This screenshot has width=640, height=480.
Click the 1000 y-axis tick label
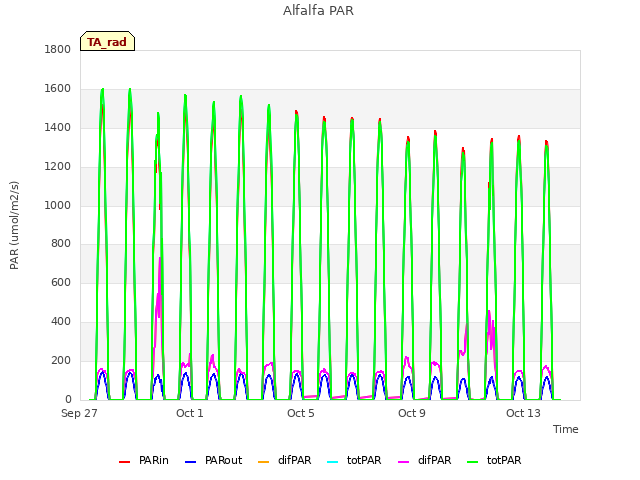click(58, 205)
